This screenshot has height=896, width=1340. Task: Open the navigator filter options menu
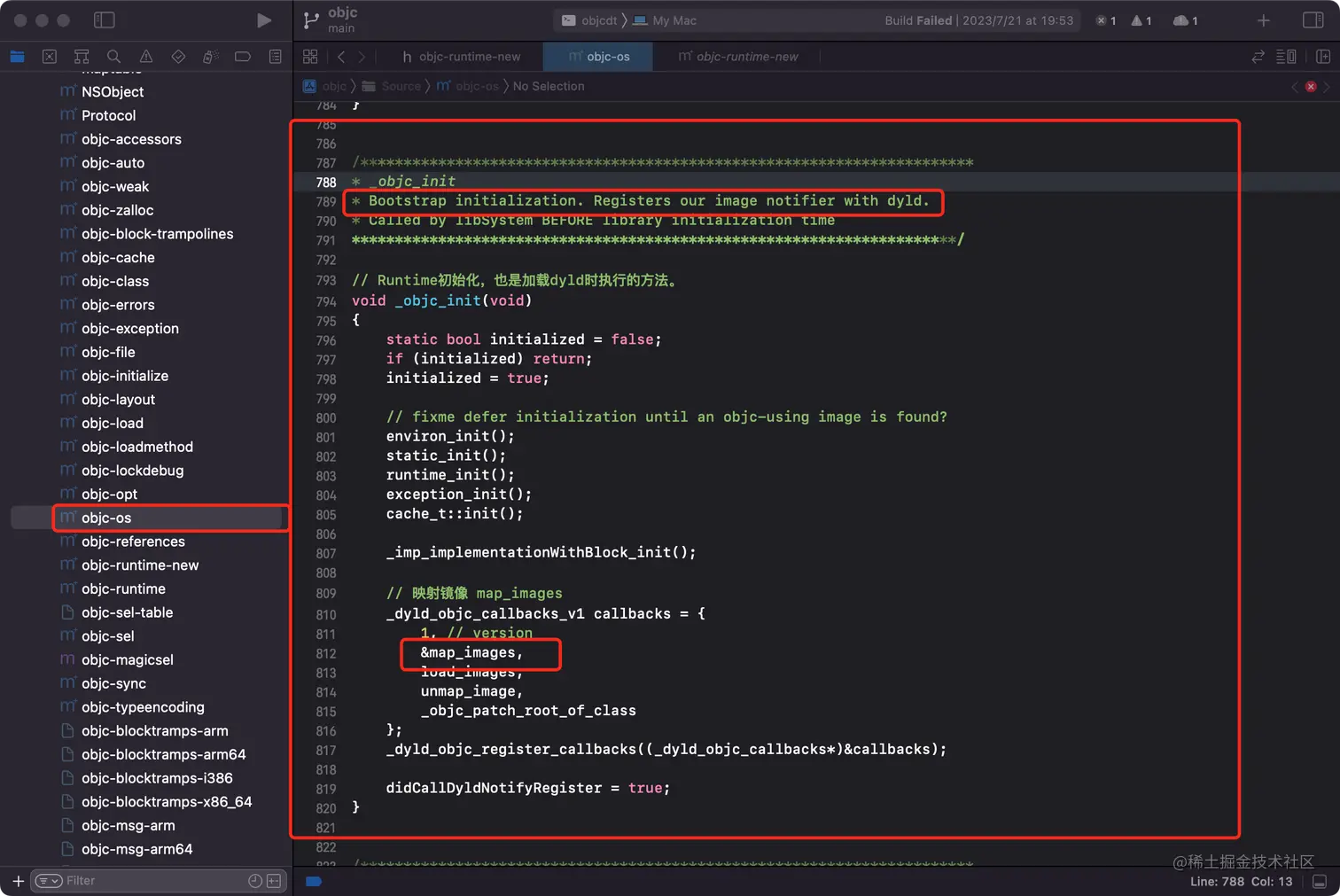[49, 881]
